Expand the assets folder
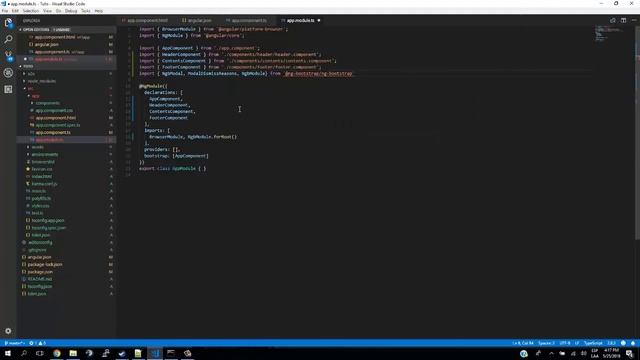The width and height of the screenshot is (640, 360). pos(37,147)
